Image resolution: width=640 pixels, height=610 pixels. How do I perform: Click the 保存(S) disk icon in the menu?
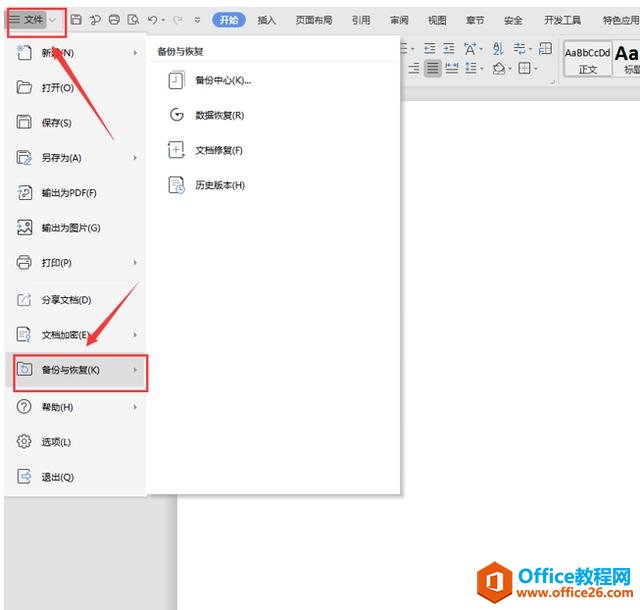24,122
